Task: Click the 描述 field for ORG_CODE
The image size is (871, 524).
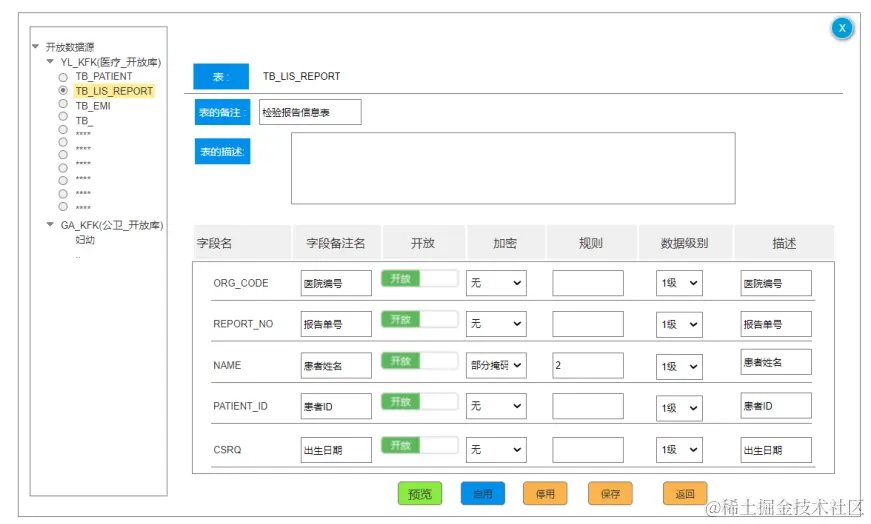Action: pos(776,283)
